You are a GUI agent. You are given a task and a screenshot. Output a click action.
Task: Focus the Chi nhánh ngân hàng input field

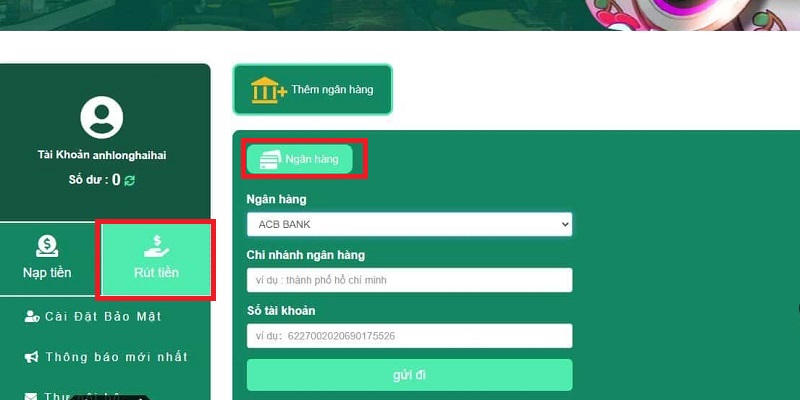pos(409,280)
